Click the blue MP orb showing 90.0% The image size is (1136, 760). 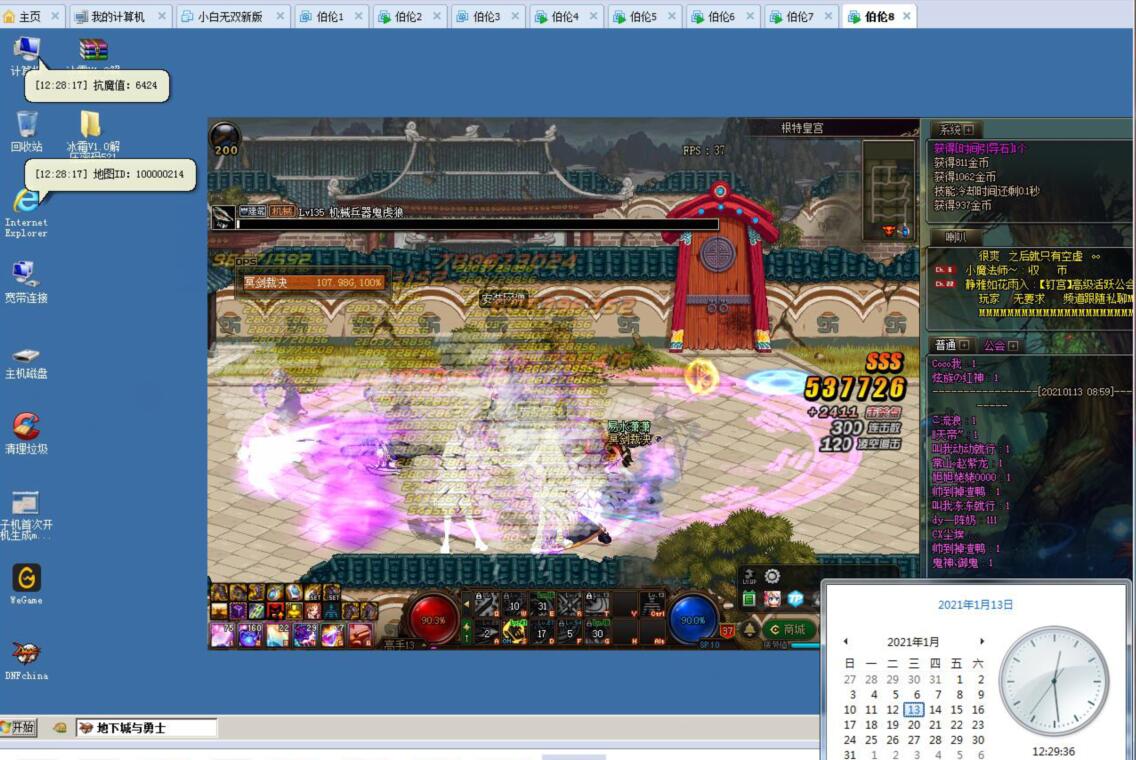click(x=693, y=619)
